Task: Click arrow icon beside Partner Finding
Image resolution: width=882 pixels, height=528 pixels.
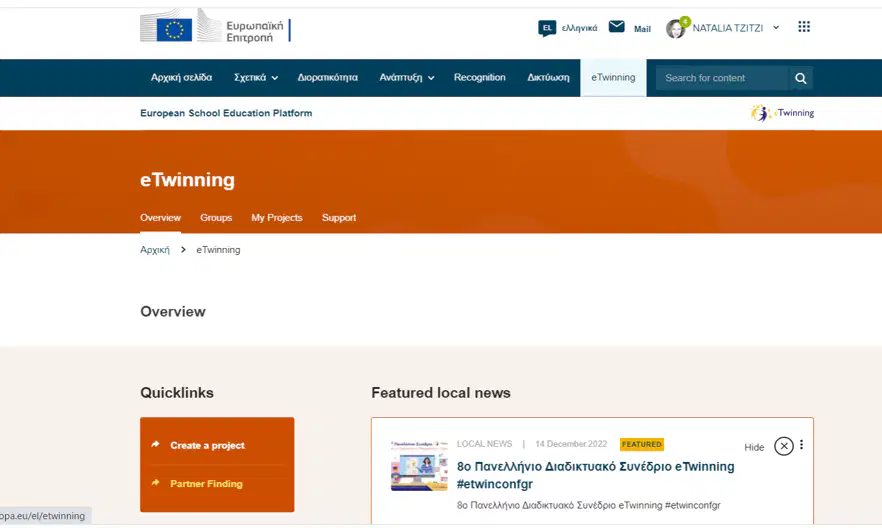Action: pos(156,482)
